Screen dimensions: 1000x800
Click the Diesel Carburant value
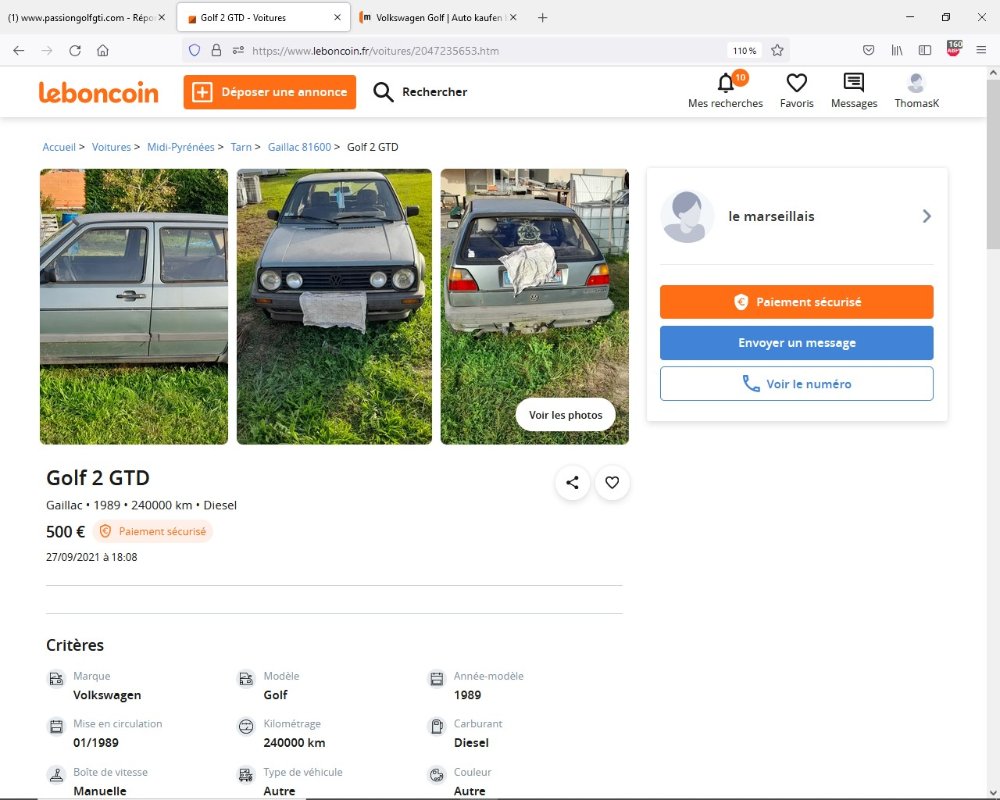tap(471, 743)
